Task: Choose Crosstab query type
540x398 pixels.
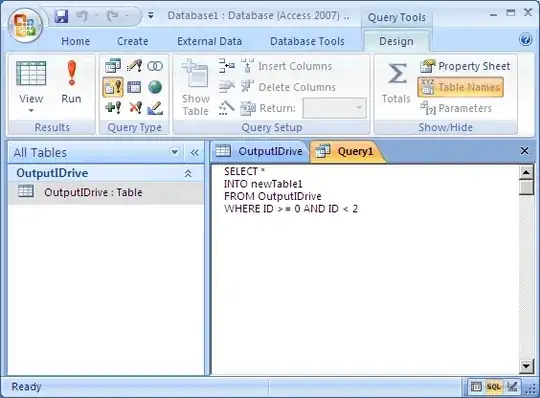Action: point(134,87)
